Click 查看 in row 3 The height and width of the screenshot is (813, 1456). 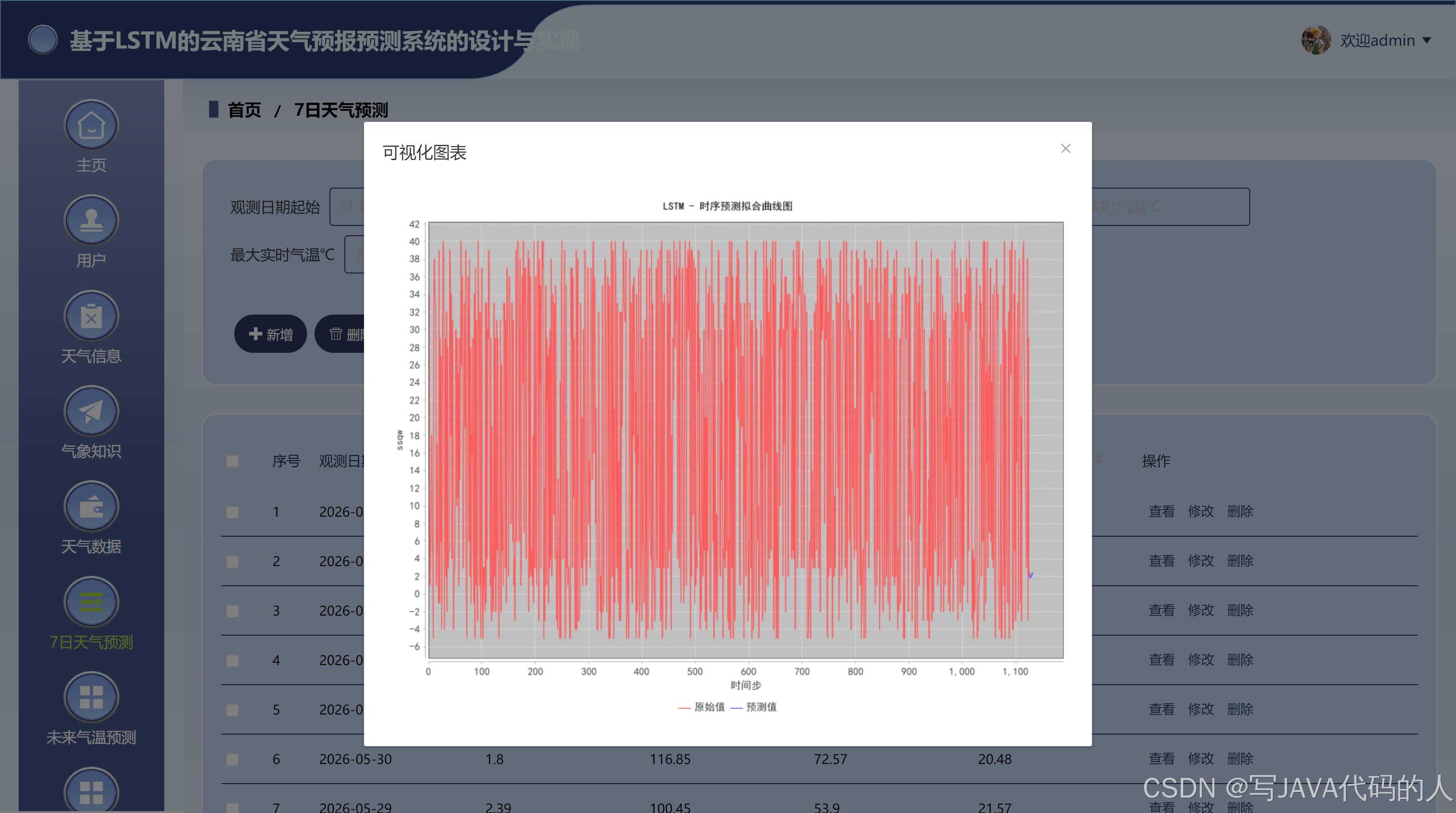point(1162,610)
